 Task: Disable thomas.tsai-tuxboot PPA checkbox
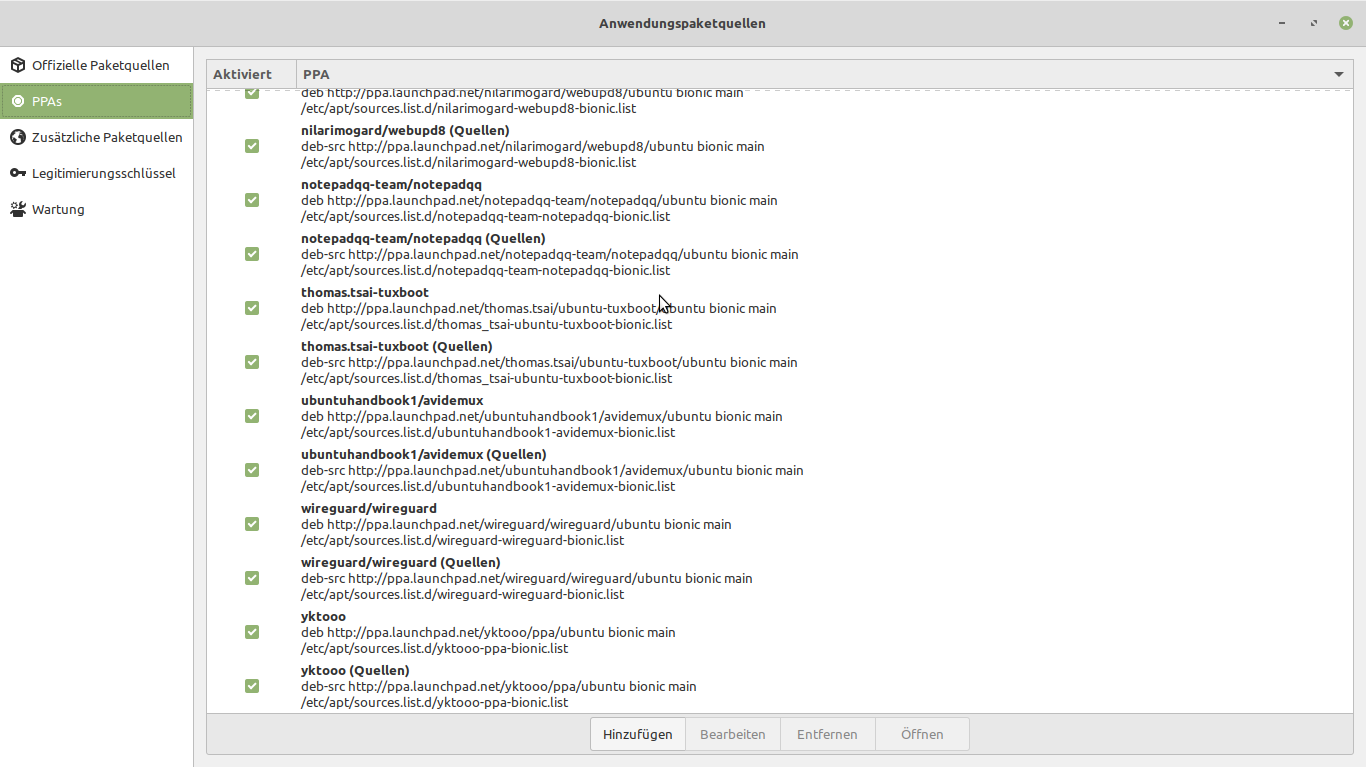tap(252, 308)
